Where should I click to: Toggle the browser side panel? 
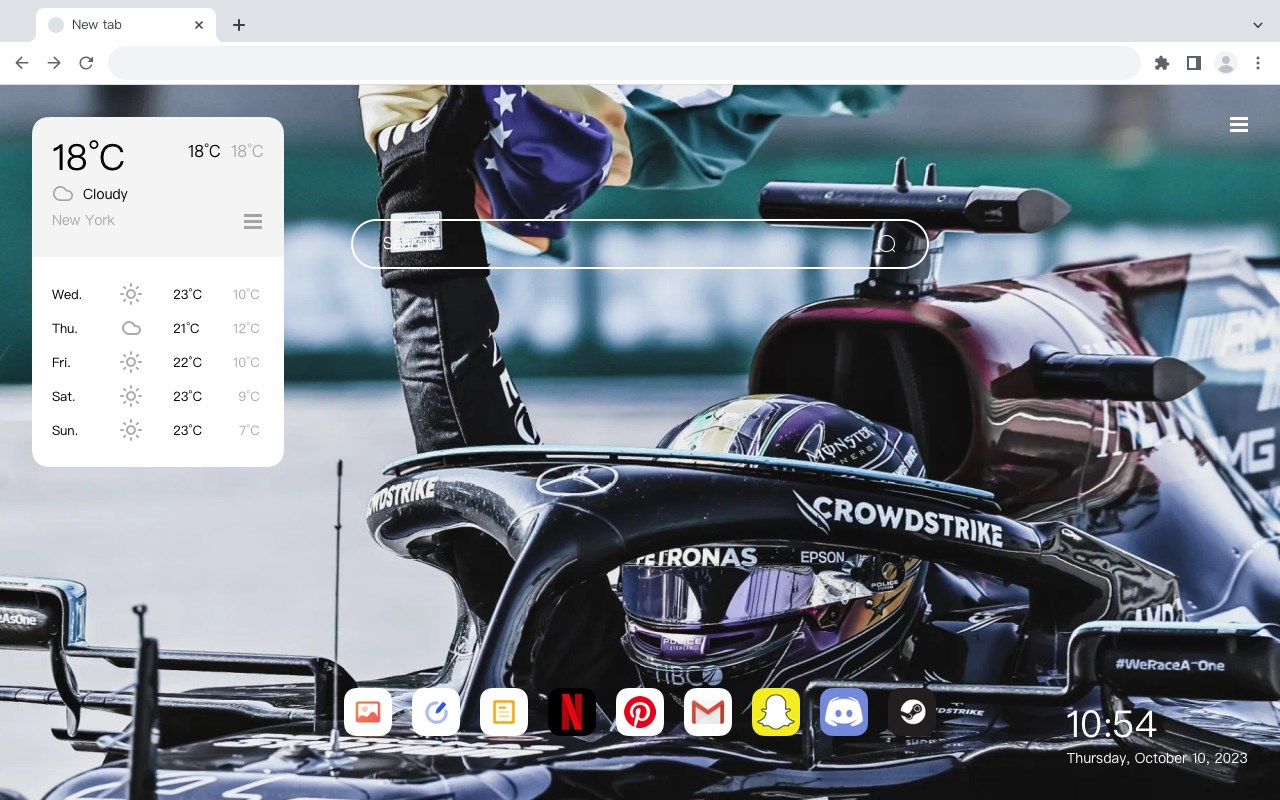[1193, 63]
